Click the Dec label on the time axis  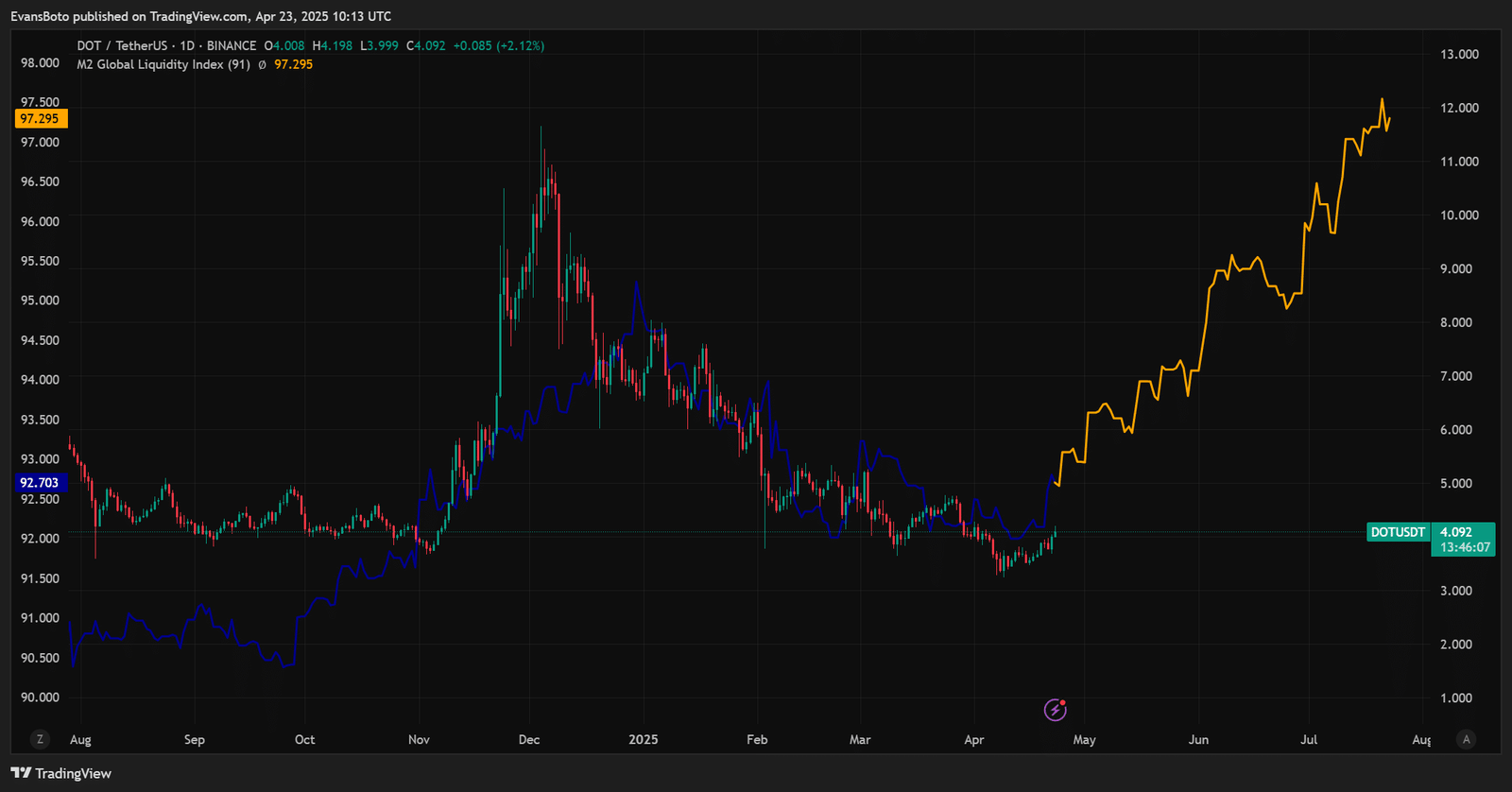pyautogui.click(x=529, y=739)
